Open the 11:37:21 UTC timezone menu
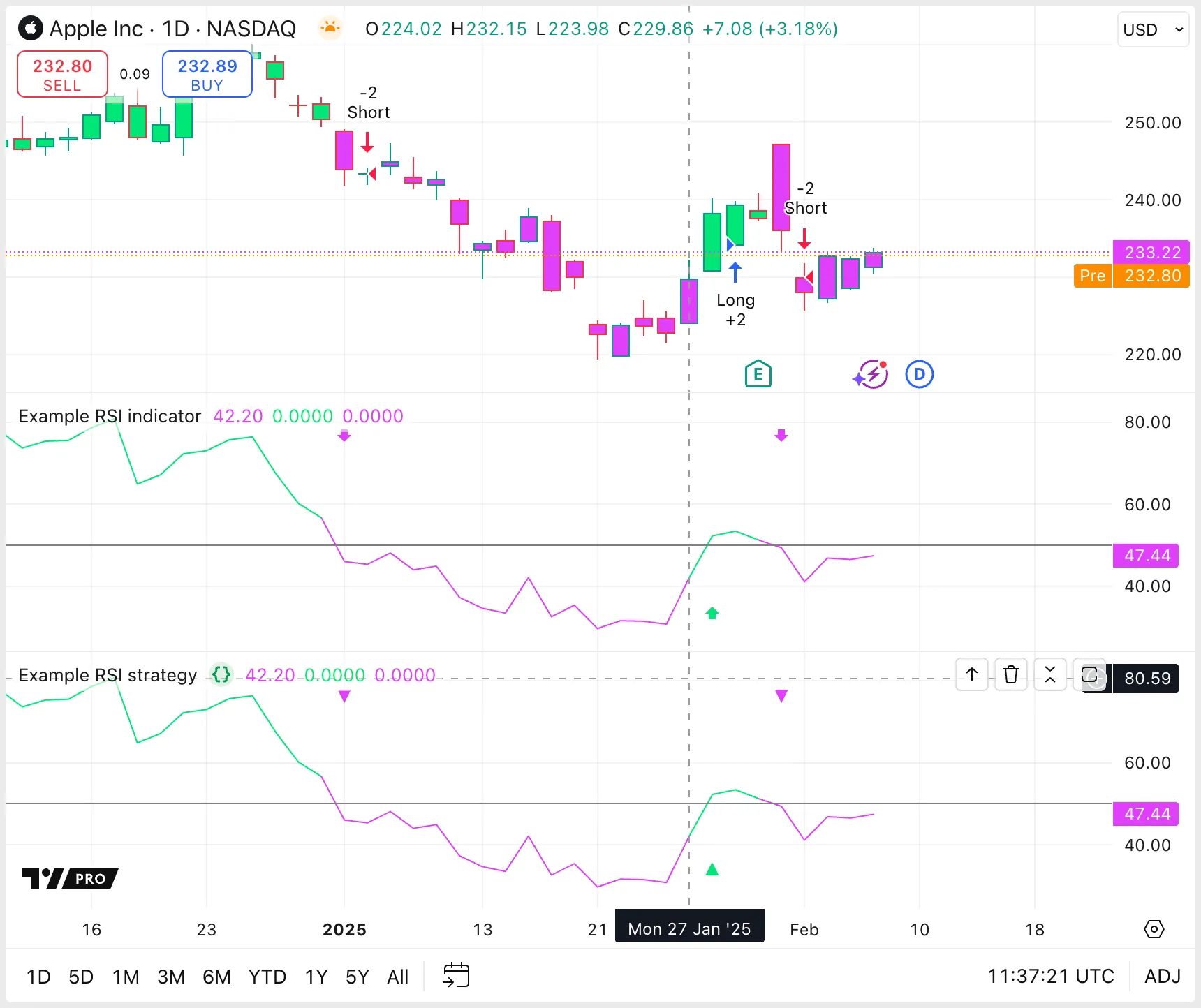1201x1008 pixels. 1050,976
